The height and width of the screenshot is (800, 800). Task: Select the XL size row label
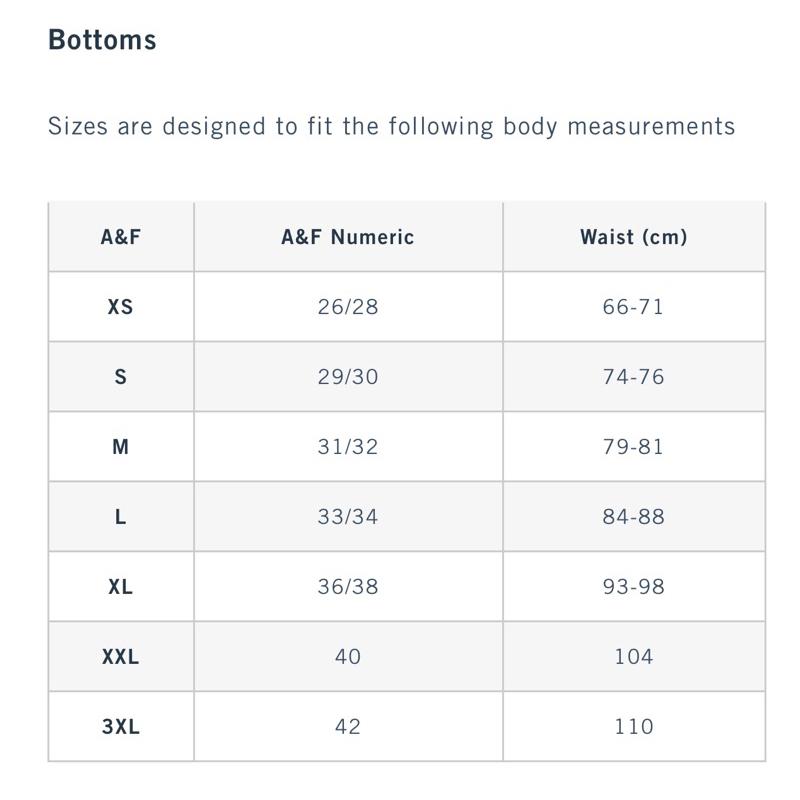[x=121, y=587]
